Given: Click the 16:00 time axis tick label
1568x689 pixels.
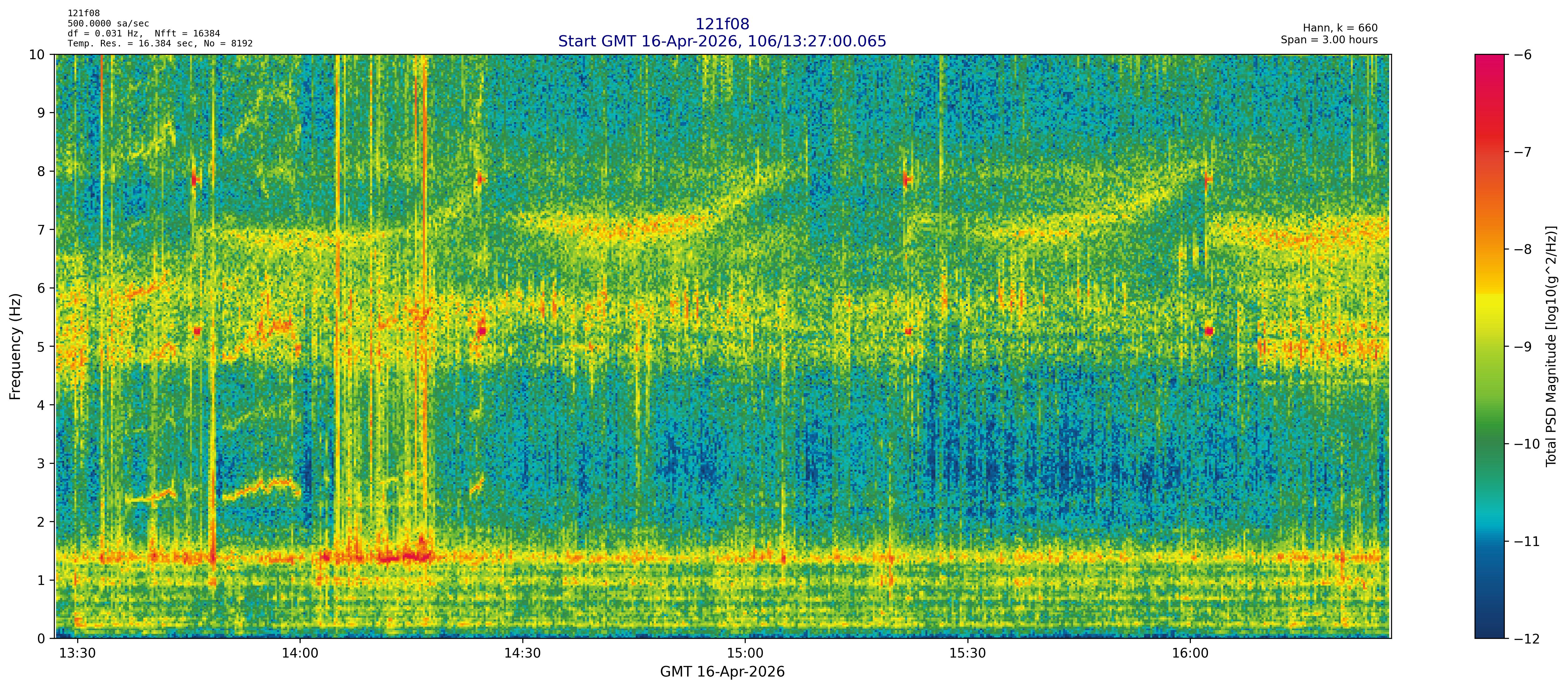Looking at the screenshot, I should (x=1190, y=654).
